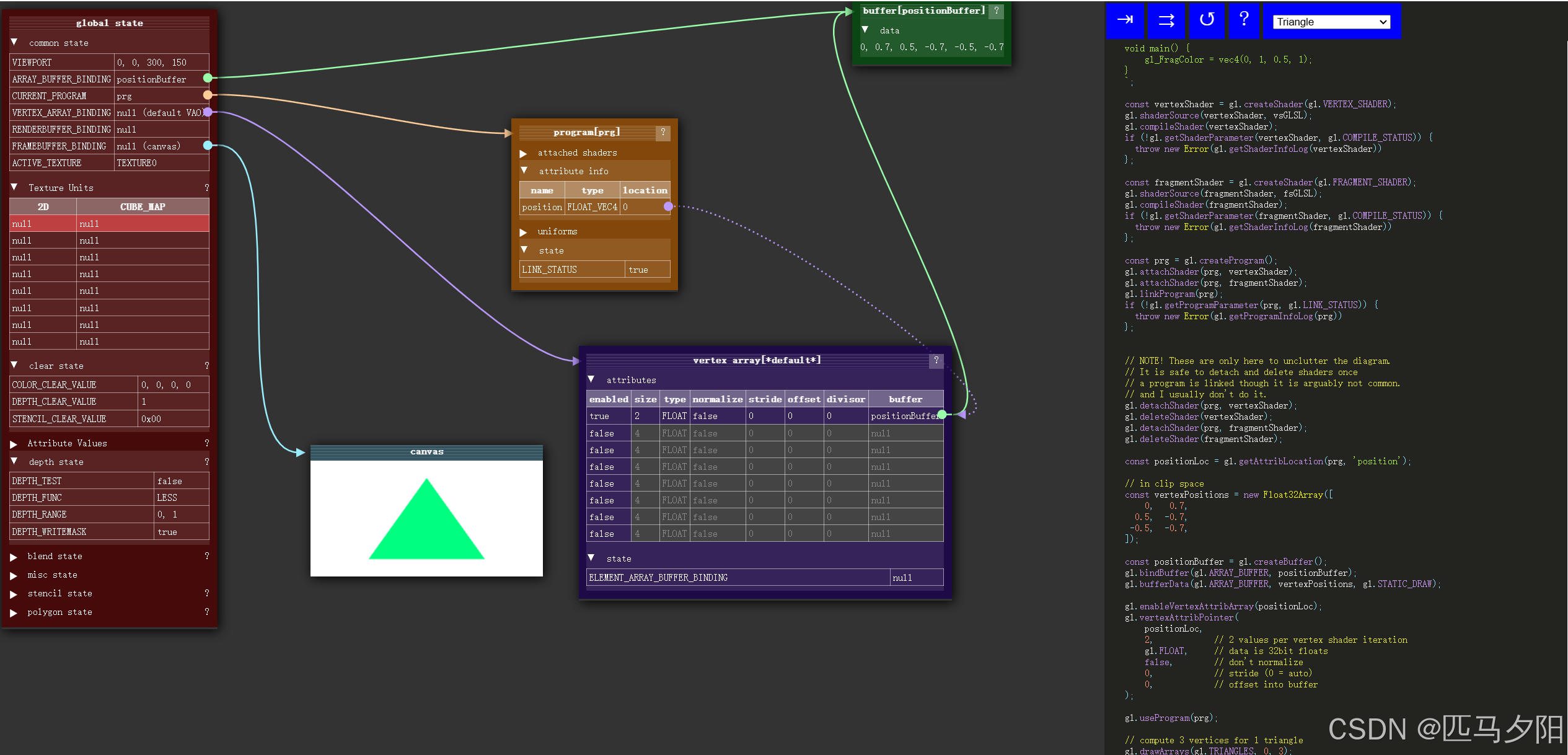Collapse vertex array attributes section
Screen dimensions: 1568x755
coord(591,379)
